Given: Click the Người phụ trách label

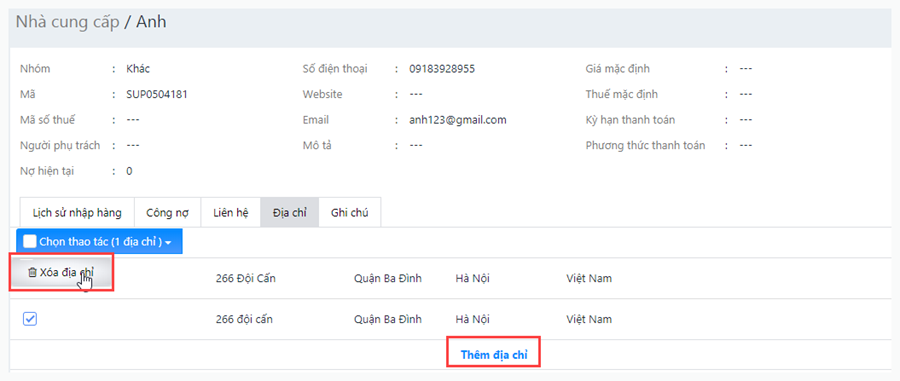Looking at the screenshot, I should (60, 146).
